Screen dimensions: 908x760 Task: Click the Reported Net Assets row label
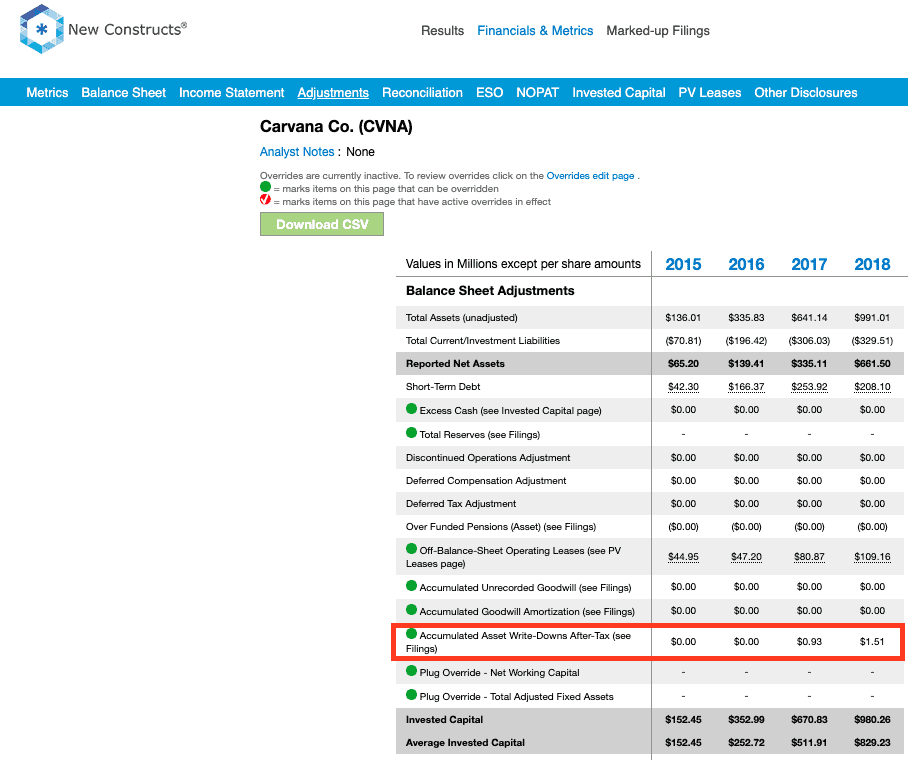tap(455, 364)
